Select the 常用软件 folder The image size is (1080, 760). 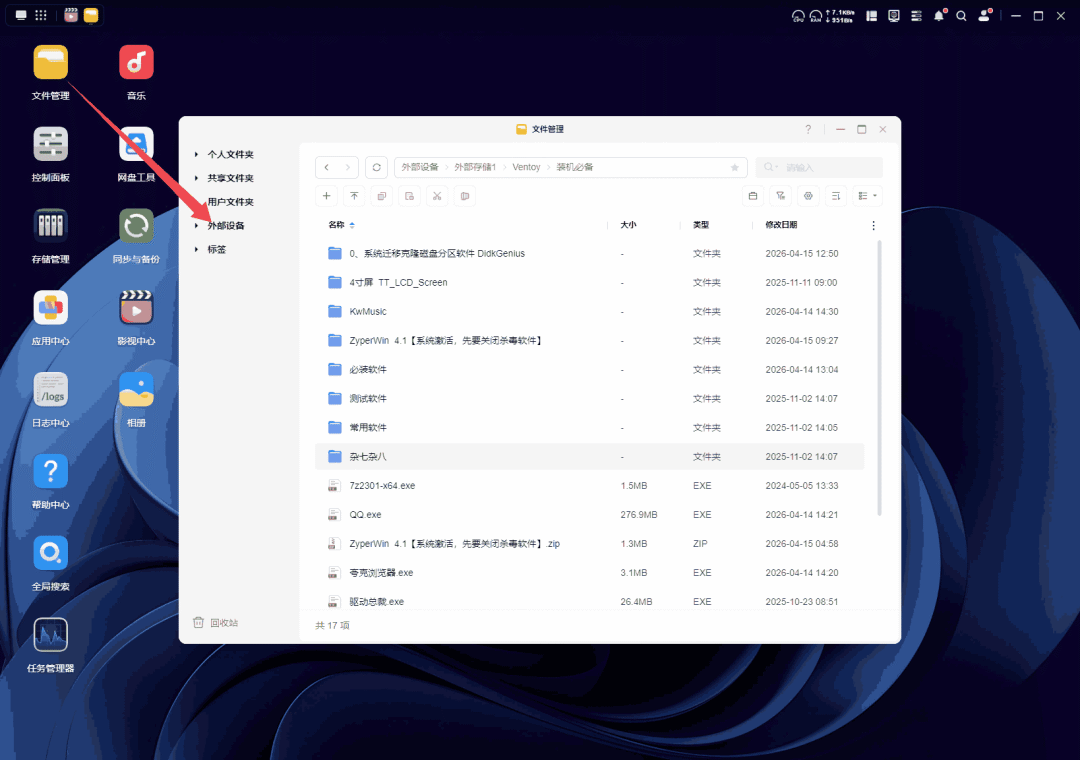(x=590, y=427)
